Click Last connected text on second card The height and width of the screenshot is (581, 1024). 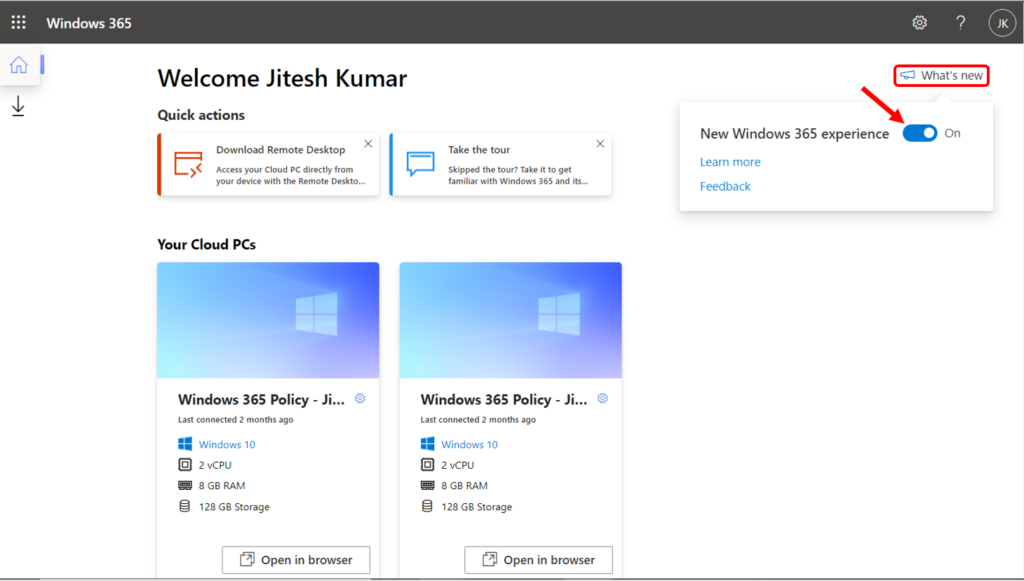(x=478, y=420)
